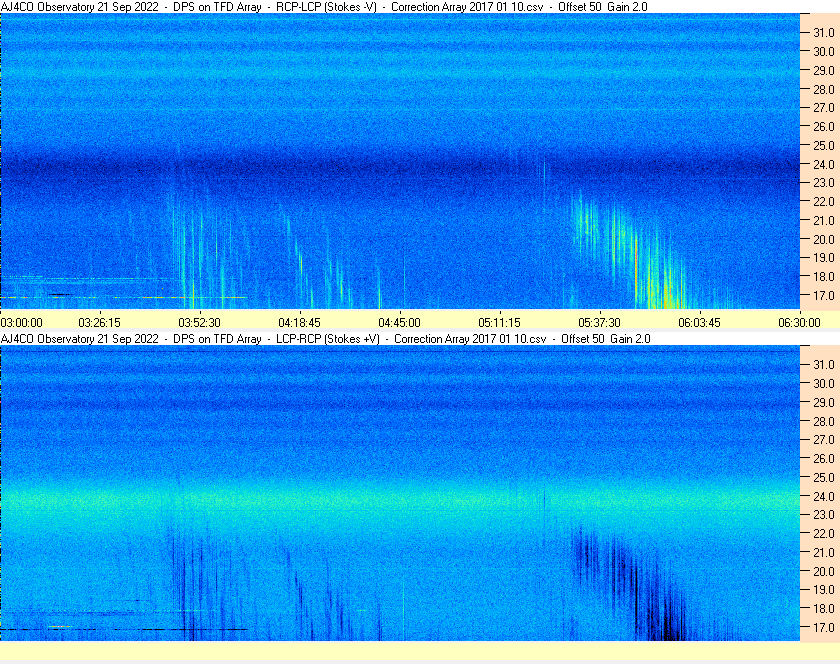Viewport: 840px width, 664px height.
Task: Click 31.0 frequency label on Stokes +V chart
Action: [x=824, y=364]
